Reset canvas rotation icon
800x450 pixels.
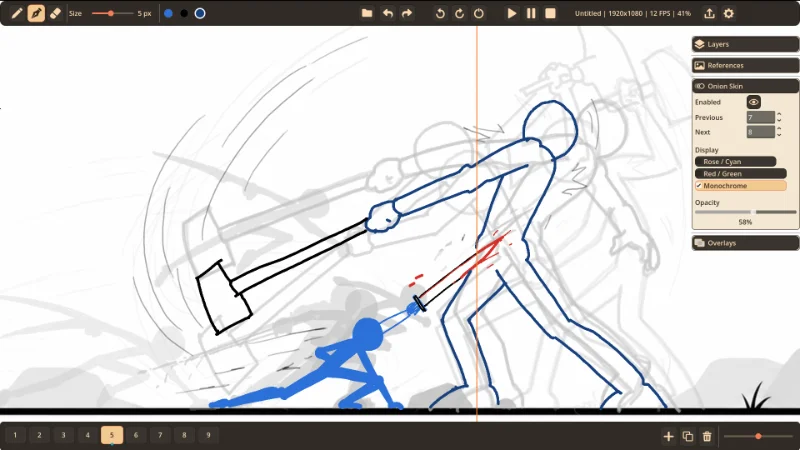point(479,13)
